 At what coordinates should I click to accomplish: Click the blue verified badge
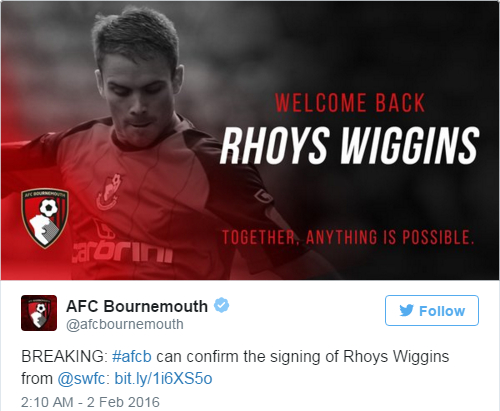pyautogui.click(x=221, y=305)
